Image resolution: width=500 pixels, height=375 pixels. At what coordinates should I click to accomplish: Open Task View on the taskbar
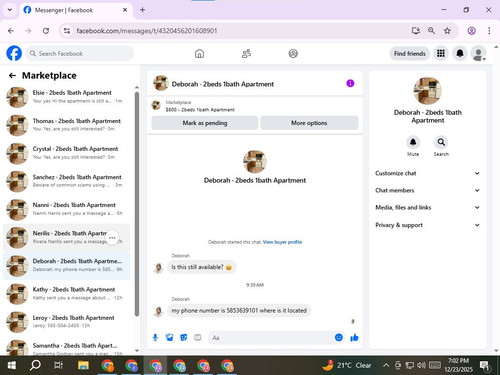point(58,365)
